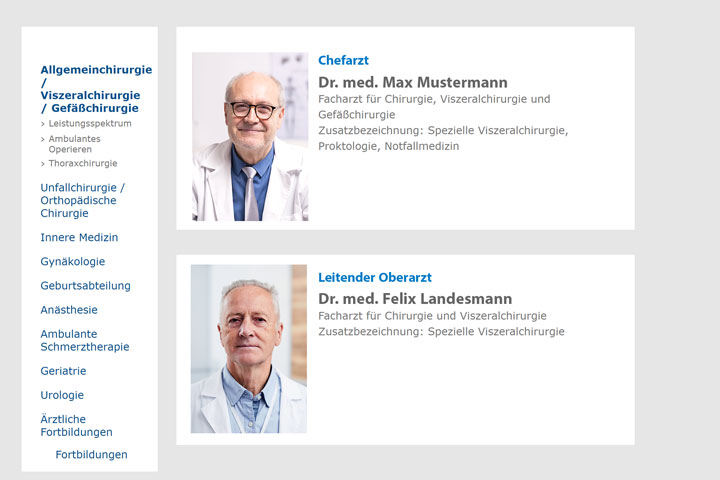Click the name Dr. med. Felix Landesmann
This screenshot has width=720, height=480.
[x=414, y=299]
